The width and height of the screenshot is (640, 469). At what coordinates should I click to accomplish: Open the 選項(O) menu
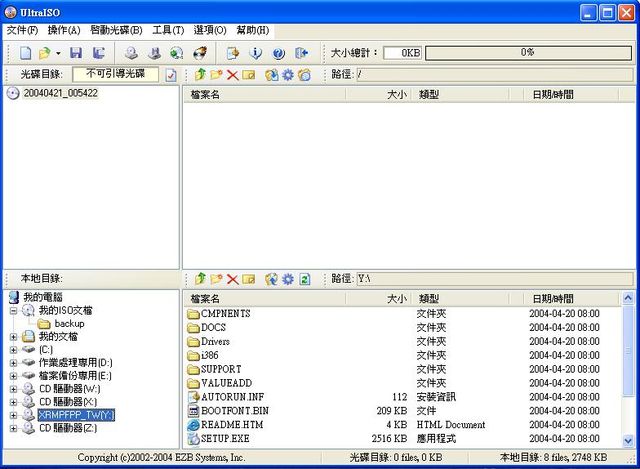pyautogui.click(x=210, y=30)
